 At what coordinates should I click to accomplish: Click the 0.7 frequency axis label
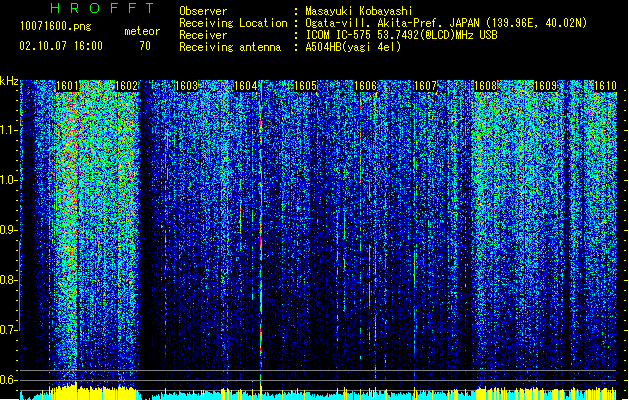point(8,330)
